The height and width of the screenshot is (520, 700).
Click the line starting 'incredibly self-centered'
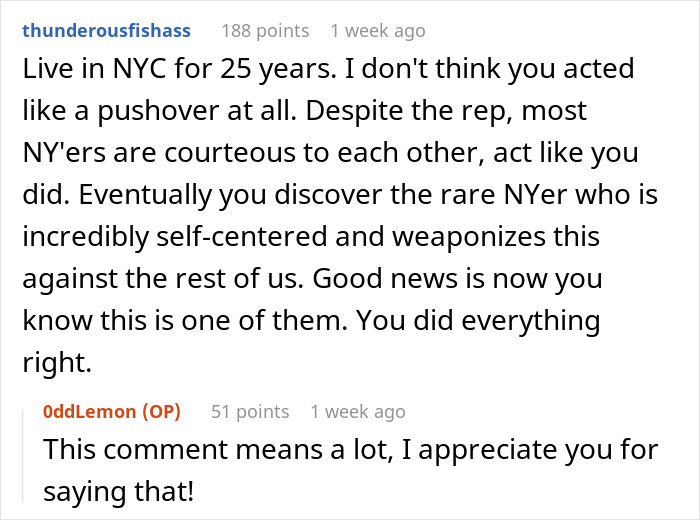pos(311,237)
